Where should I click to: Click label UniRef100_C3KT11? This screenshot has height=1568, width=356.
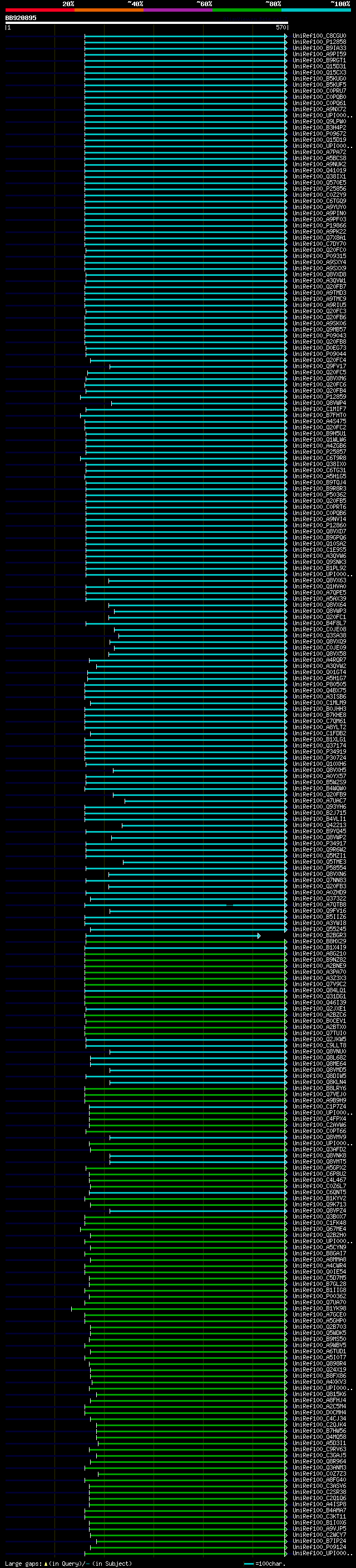[x=319, y=1516]
